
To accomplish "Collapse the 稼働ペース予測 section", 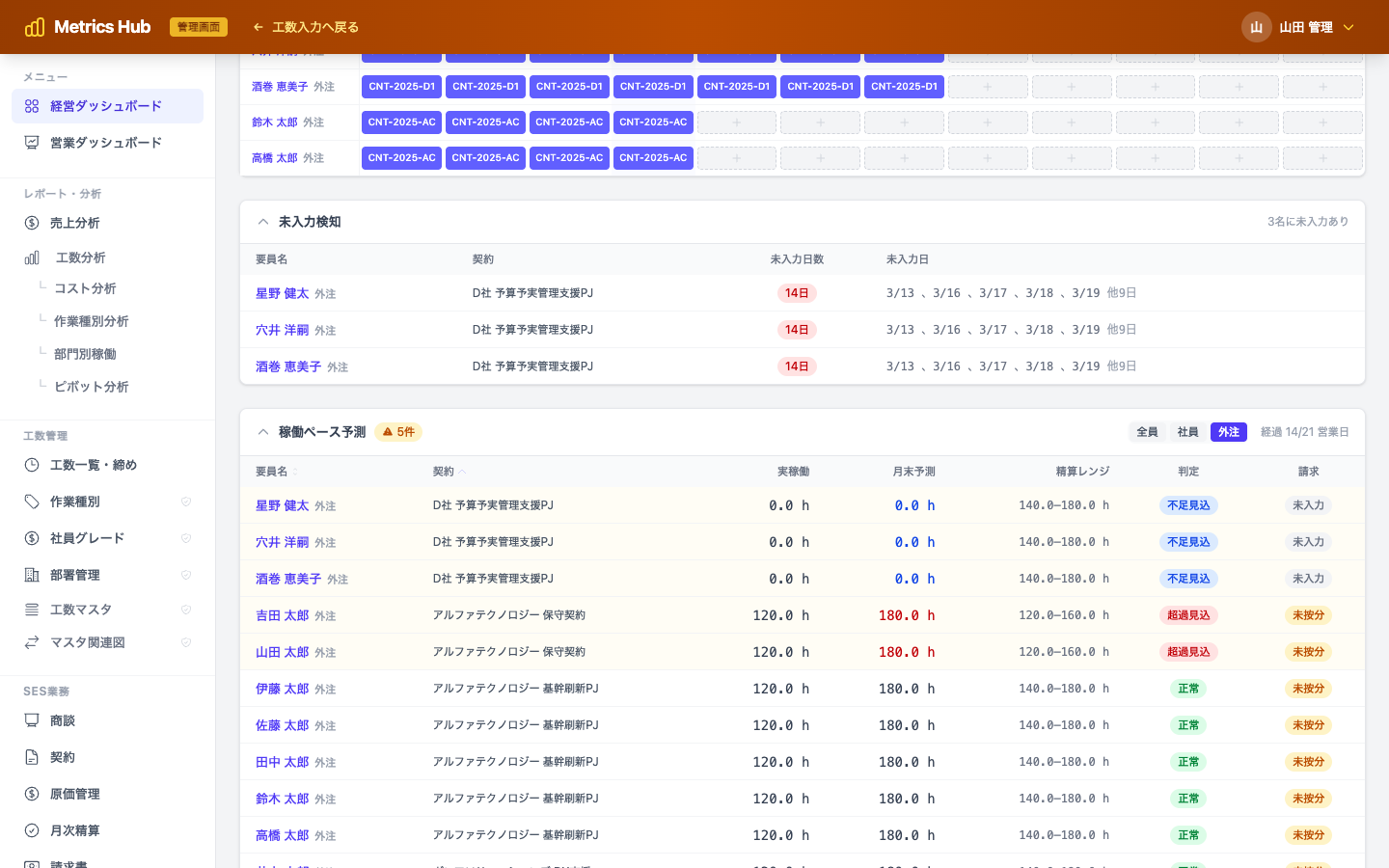I will coord(263,432).
